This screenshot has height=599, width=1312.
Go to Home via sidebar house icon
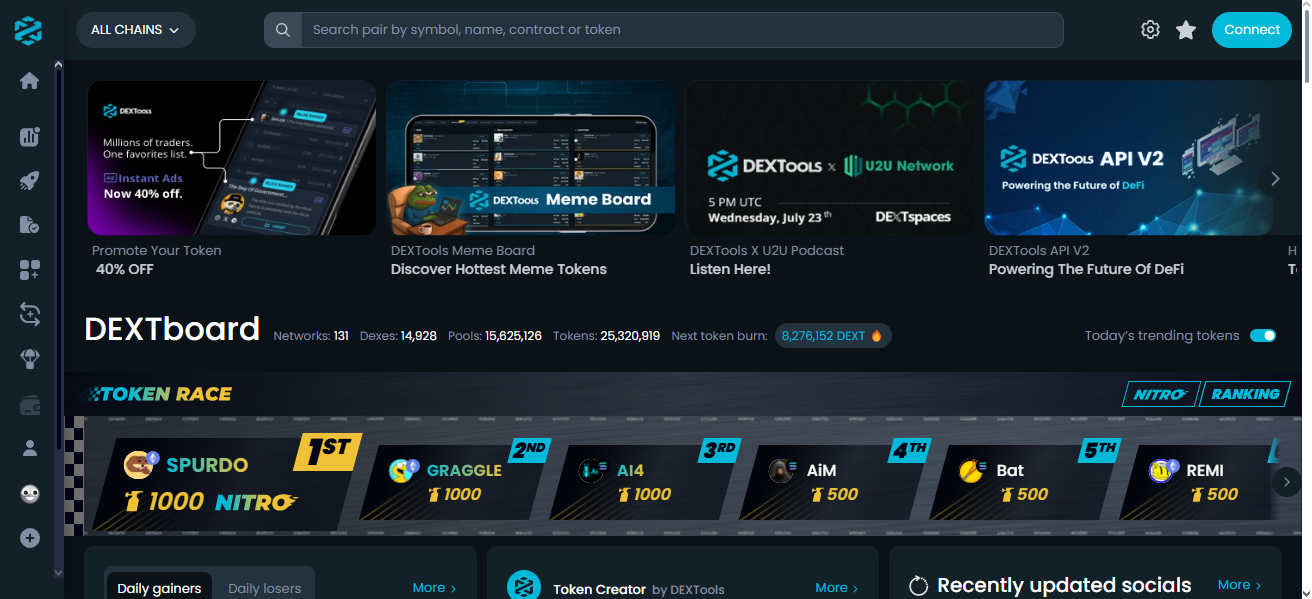pos(29,81)
